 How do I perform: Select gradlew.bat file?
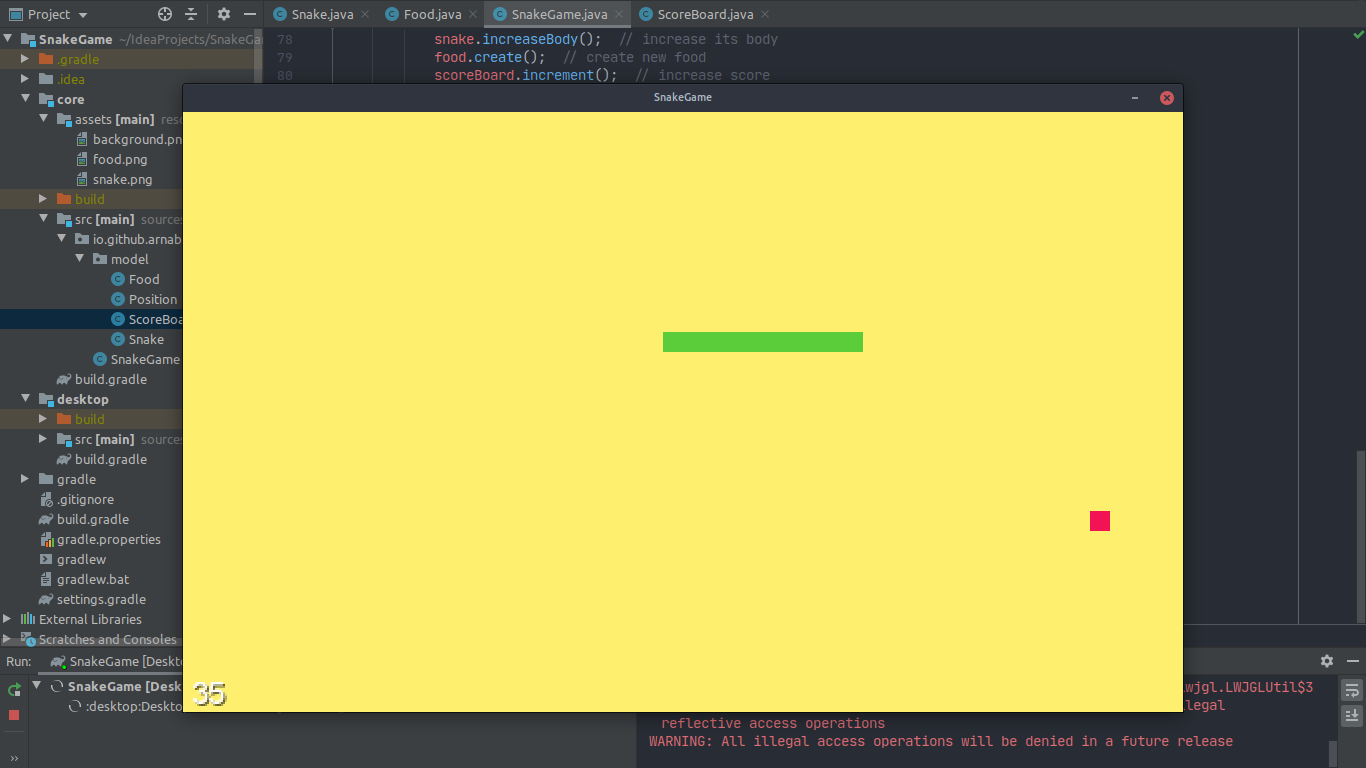point(84,579)
